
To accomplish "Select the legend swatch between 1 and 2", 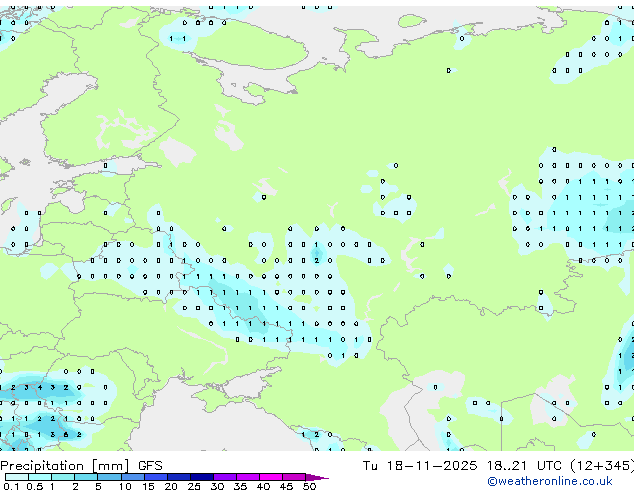I will (x=63, y=477).
